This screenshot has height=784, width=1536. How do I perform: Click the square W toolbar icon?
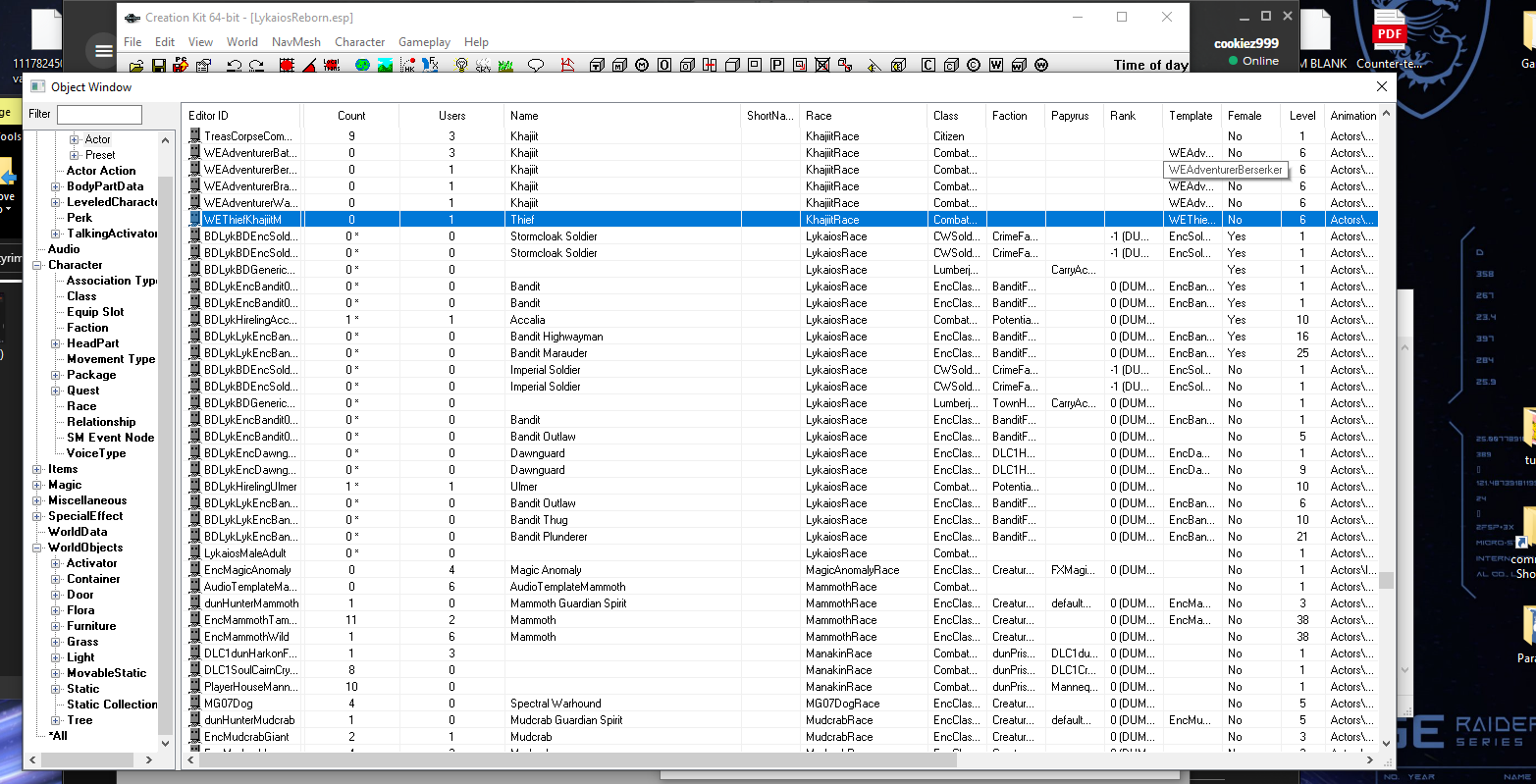[996, 66]
